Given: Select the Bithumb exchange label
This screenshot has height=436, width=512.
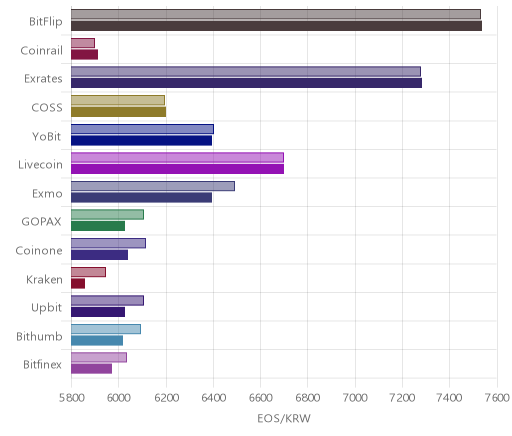Looking at the screenshot, I should click(39, 336).
